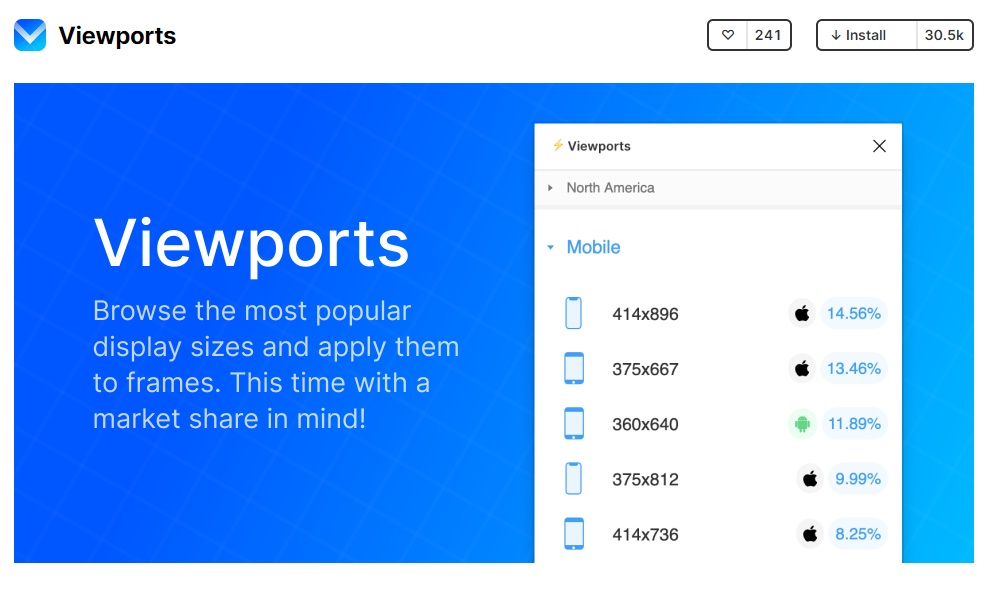Click the Viewports title in panel header
This screenshot has height=592, width=1003.
pyautogui.click(x=599, y=146)
